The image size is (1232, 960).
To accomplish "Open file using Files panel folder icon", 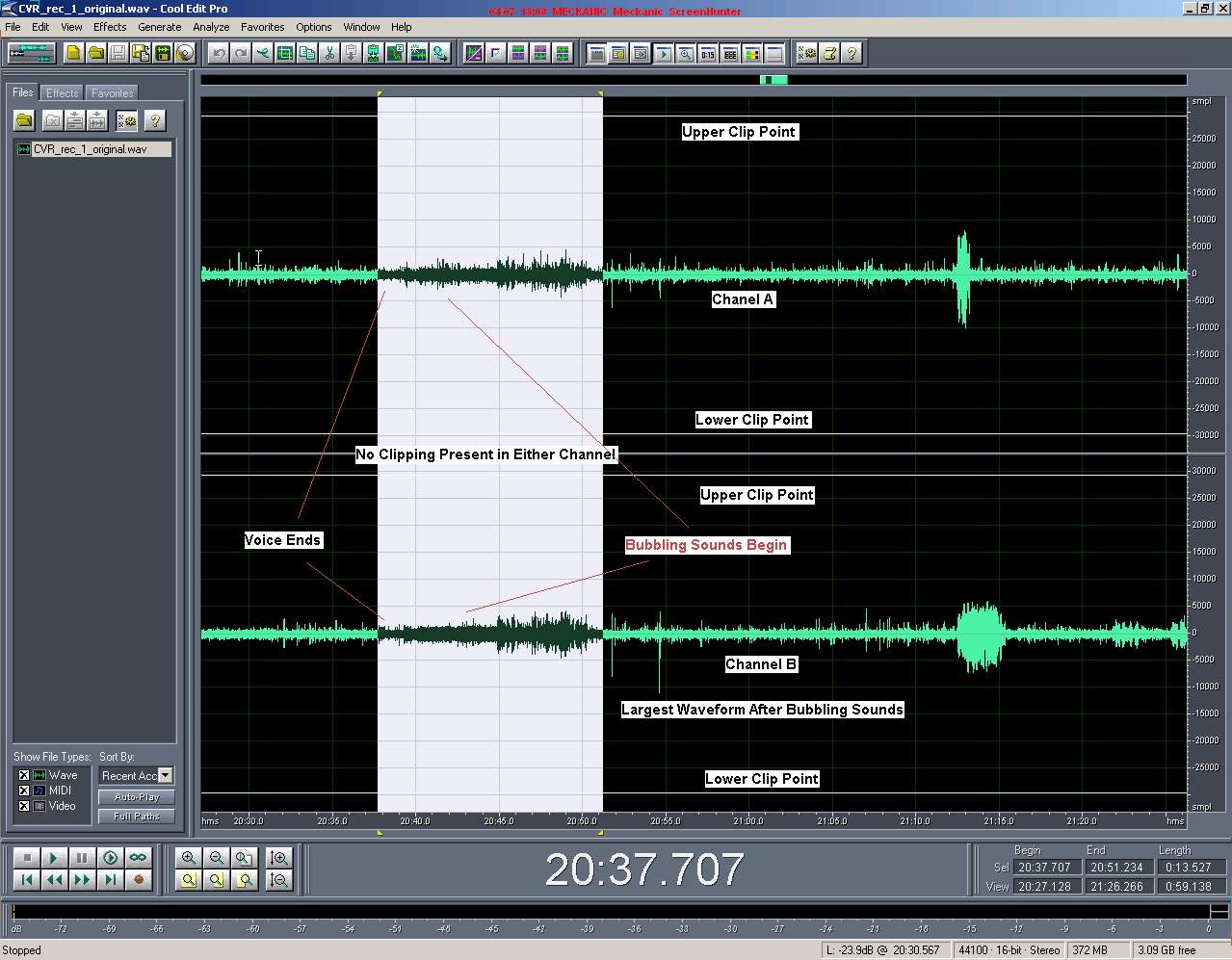I will point(24,120).
